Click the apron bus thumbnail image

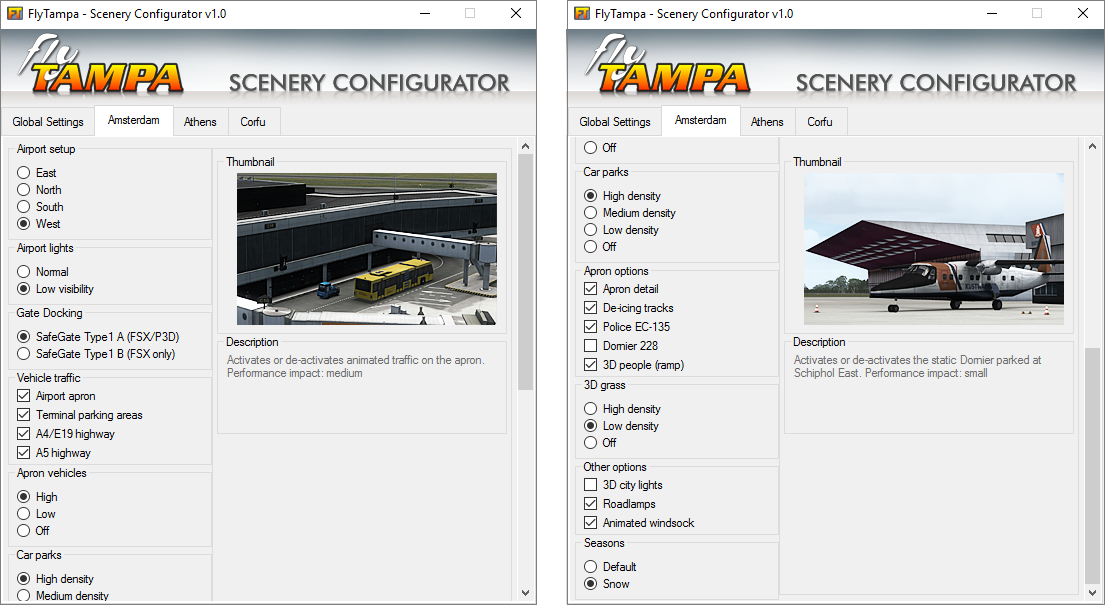366,249
